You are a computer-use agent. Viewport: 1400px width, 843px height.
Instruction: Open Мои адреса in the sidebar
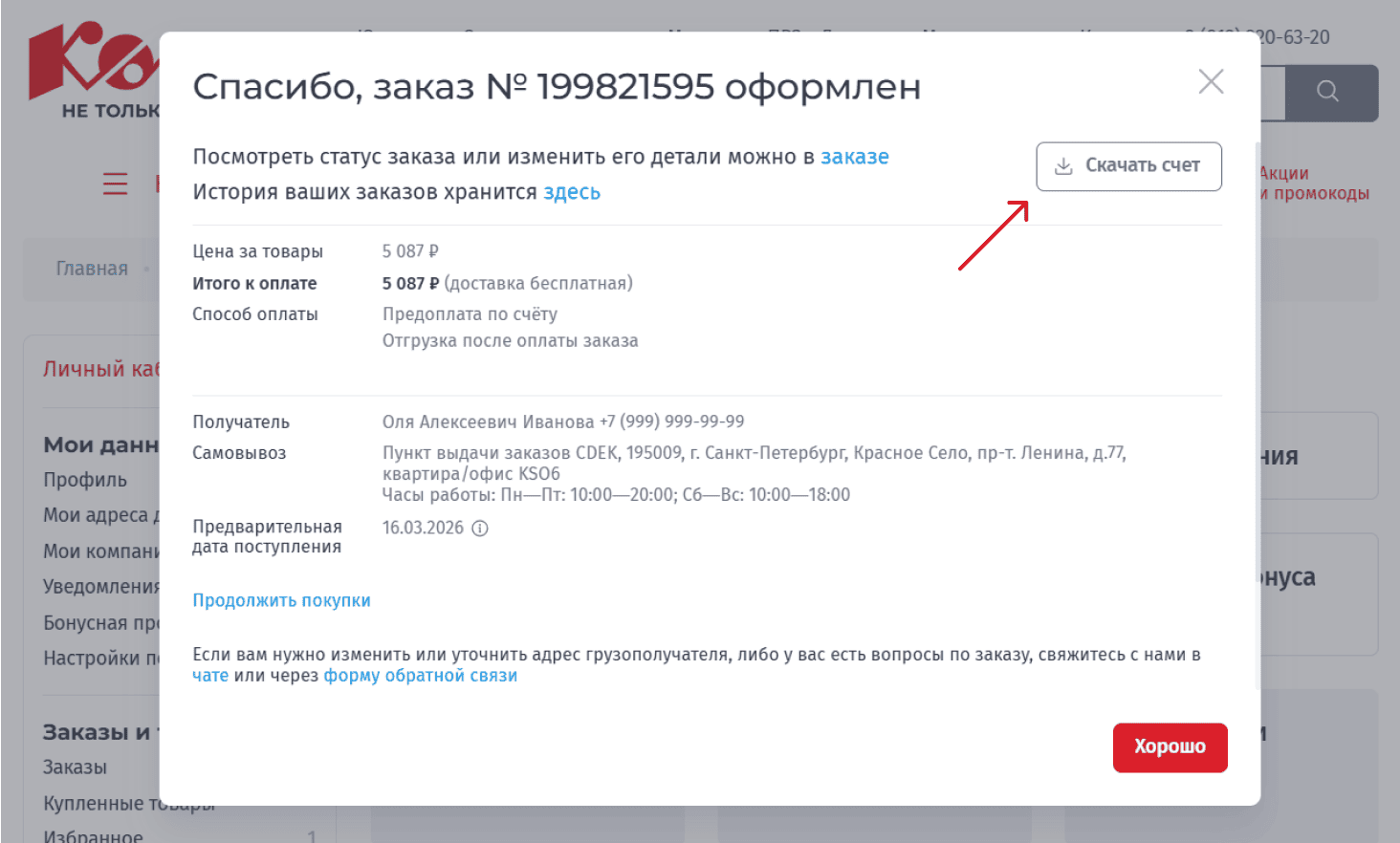click(x=100, y=515)
